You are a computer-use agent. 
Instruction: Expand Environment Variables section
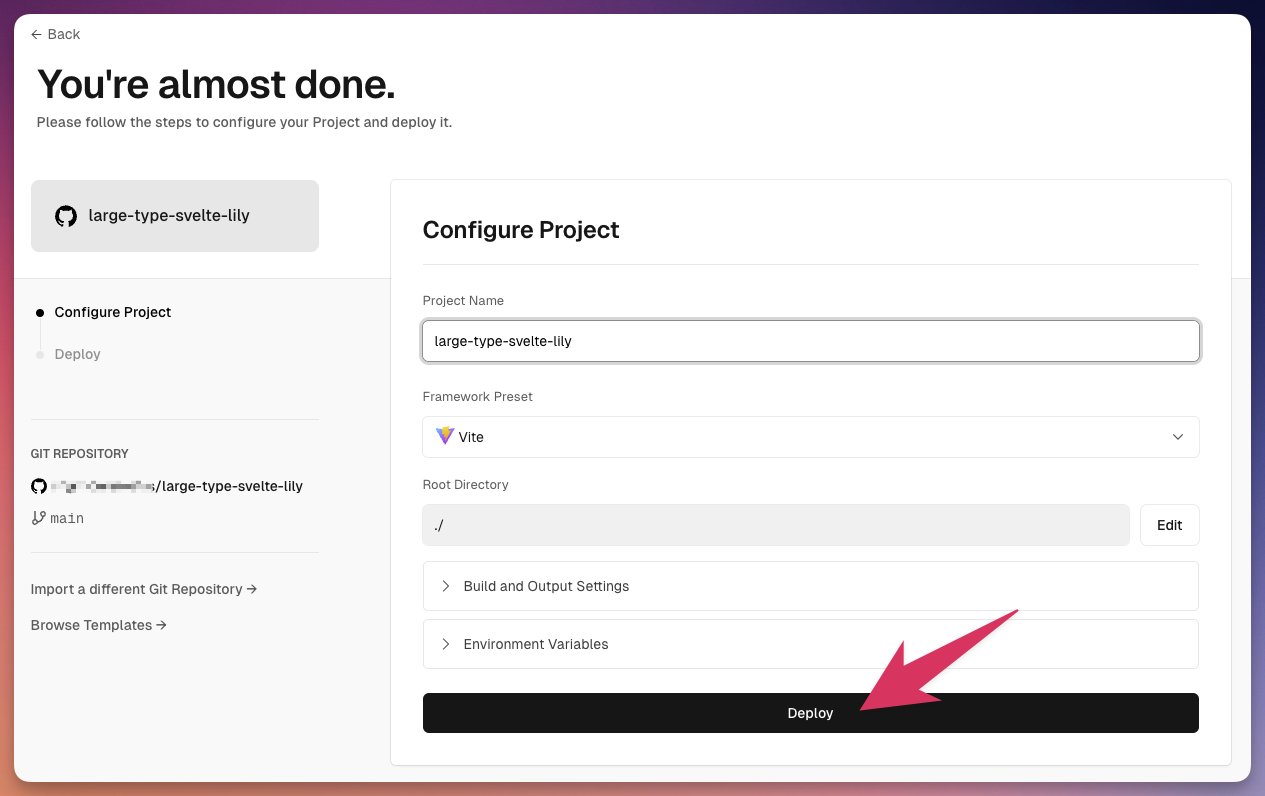pos(811,644)
